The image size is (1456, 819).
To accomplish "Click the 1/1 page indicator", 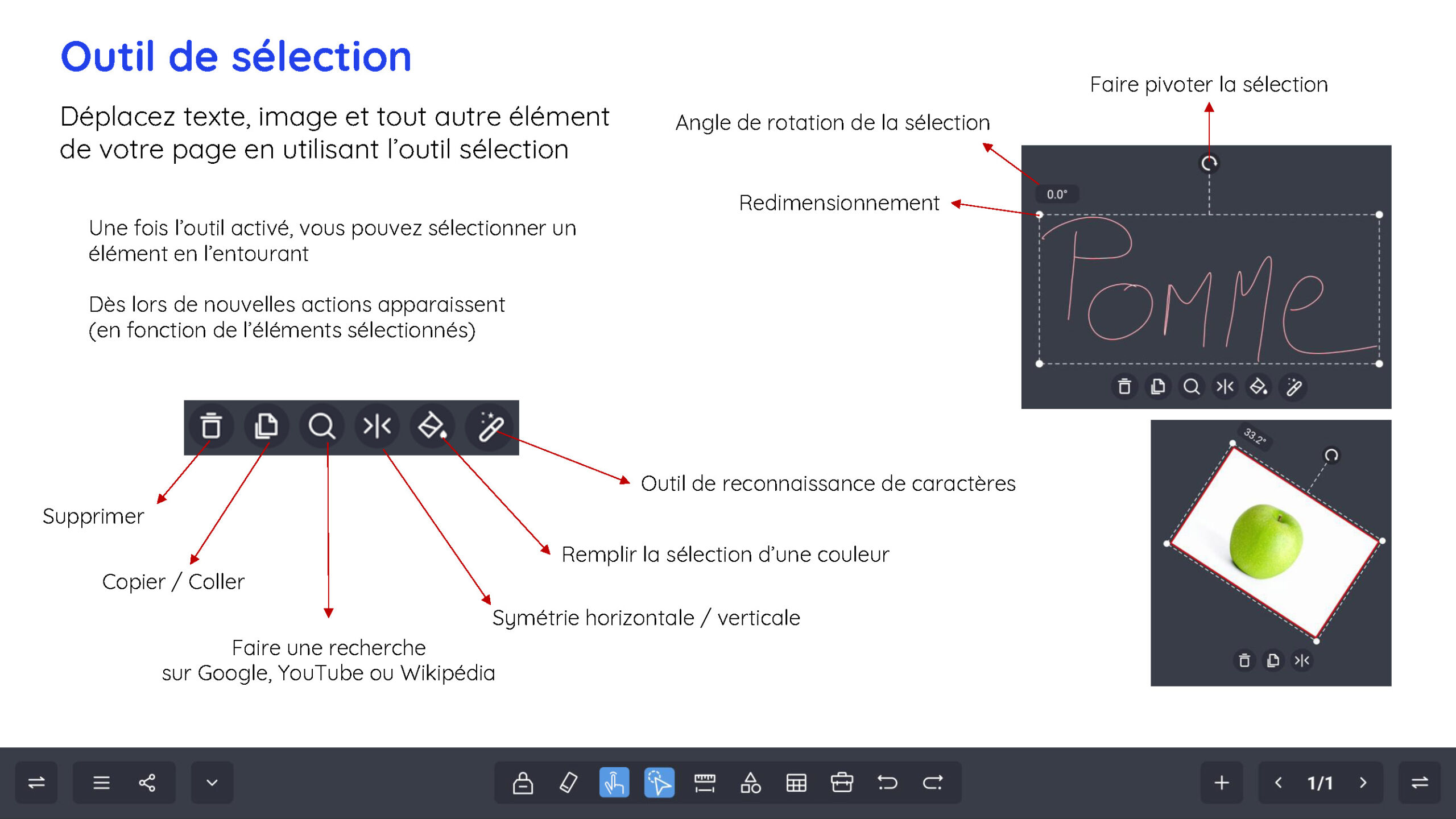I will pos(1320,783).
